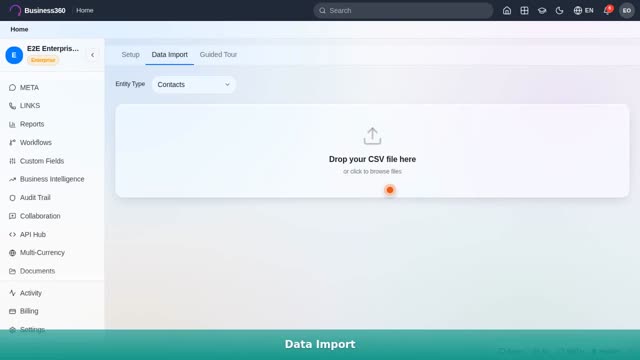Image resolution: width=640 pixels, height=360 pixels.
Task: Click the browse files text
Action: (x=372, y=171)
